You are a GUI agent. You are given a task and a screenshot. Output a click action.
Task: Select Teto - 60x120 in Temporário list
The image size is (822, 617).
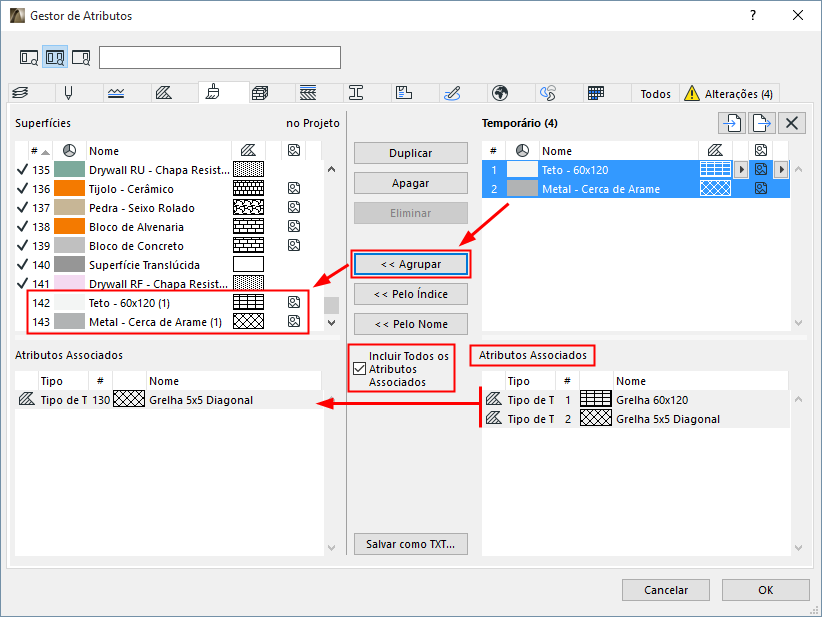pyautogui.click(x=635, y=170)
